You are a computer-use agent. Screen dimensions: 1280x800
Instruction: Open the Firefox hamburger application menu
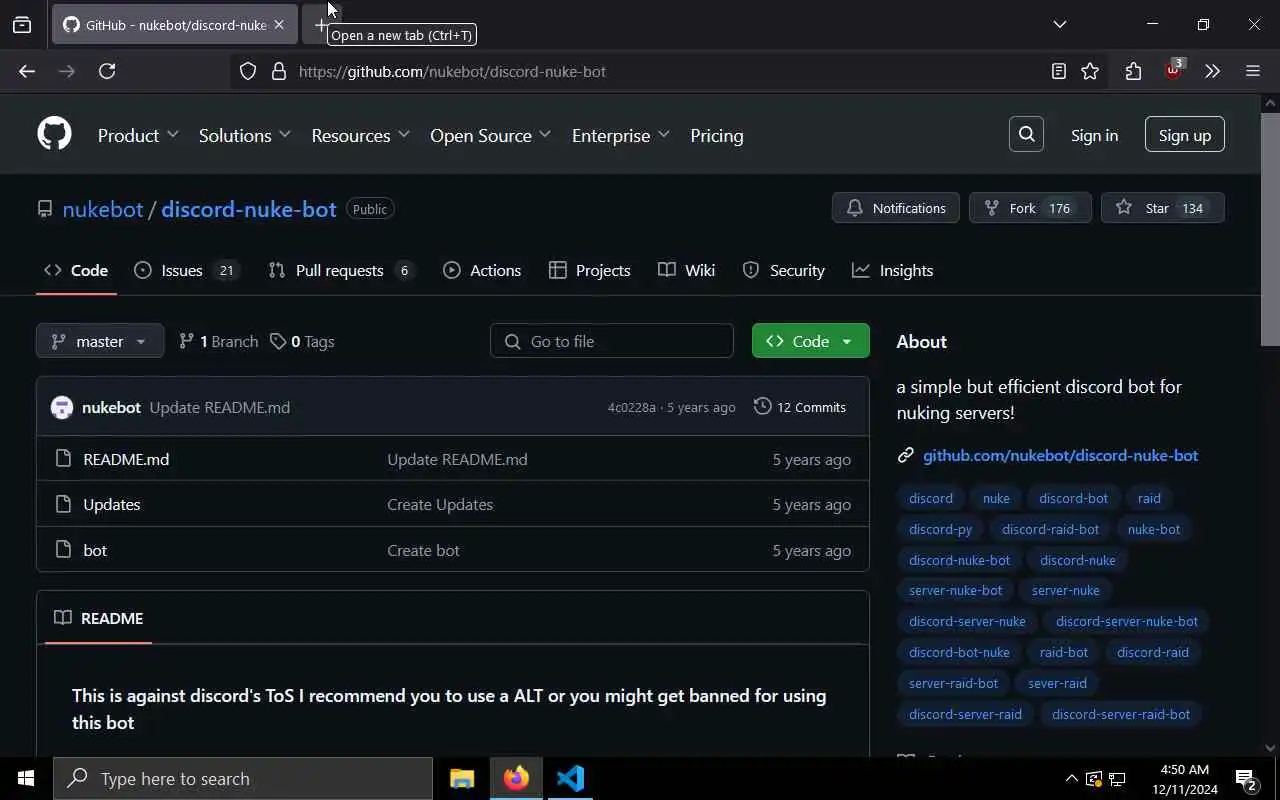click(1253, 71)
